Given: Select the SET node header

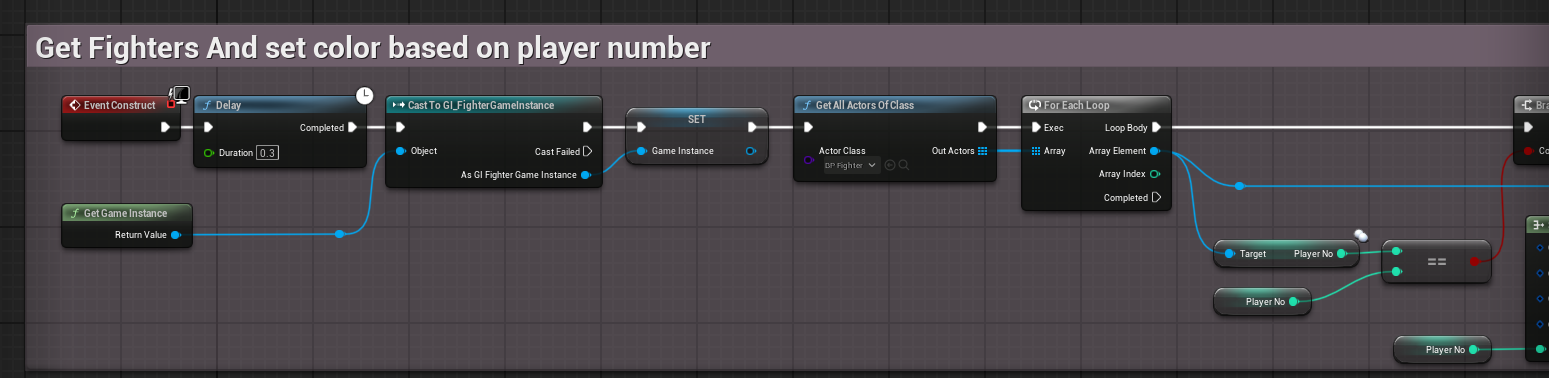Looking at the screenshot, I should pos(697,118).
